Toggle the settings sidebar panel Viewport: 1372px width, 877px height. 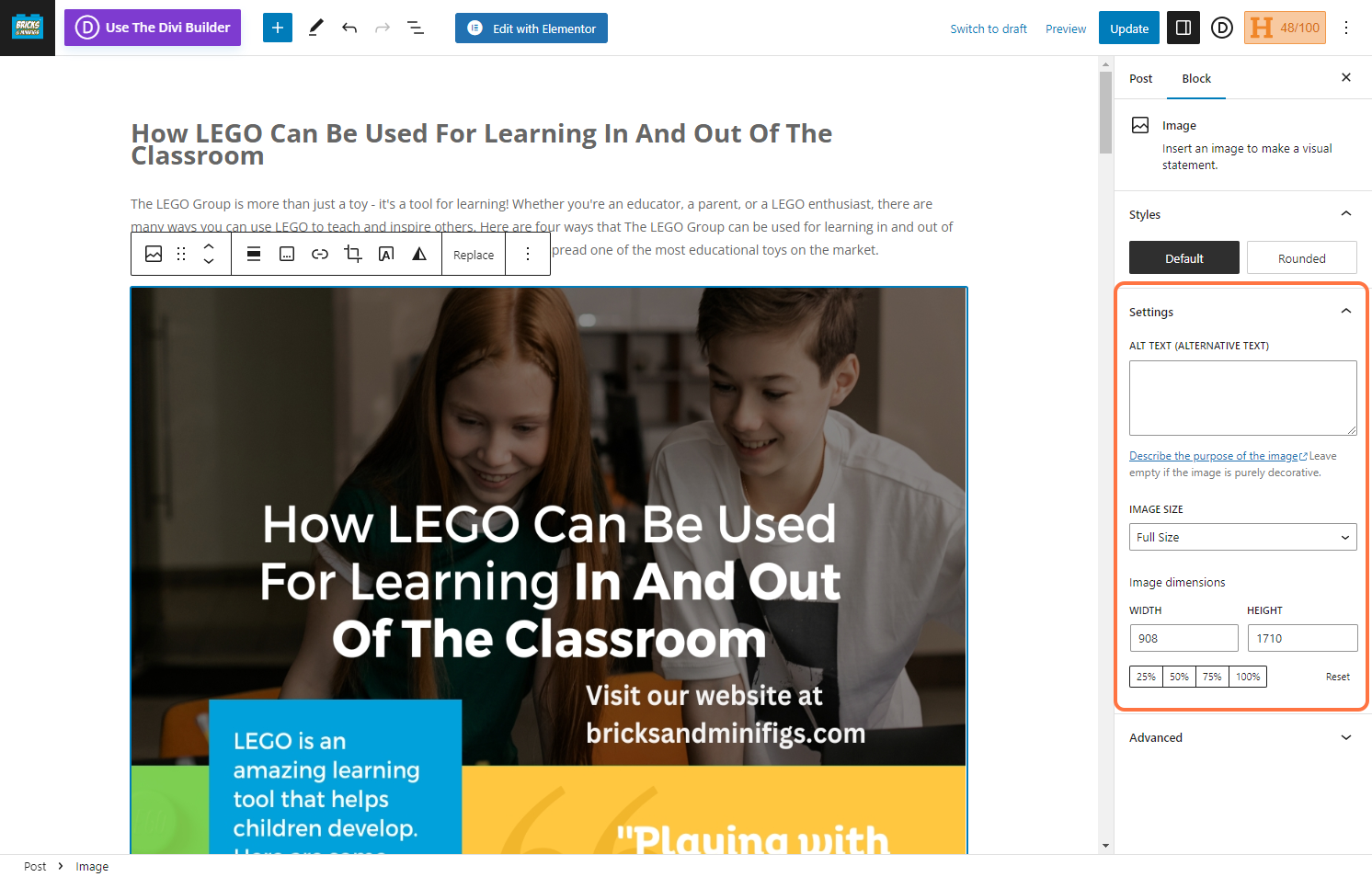[x=1183, y=28]
